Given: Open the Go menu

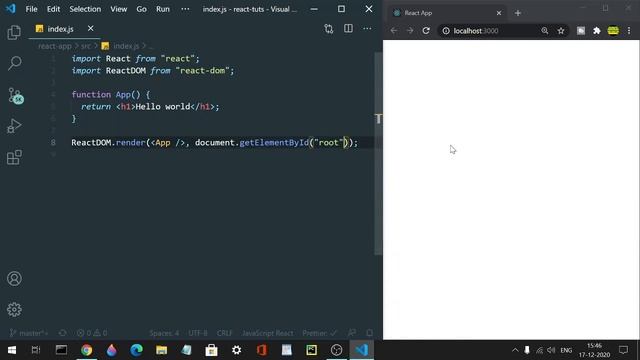Looking at the screenshot, I should click(x=141, y=9).
